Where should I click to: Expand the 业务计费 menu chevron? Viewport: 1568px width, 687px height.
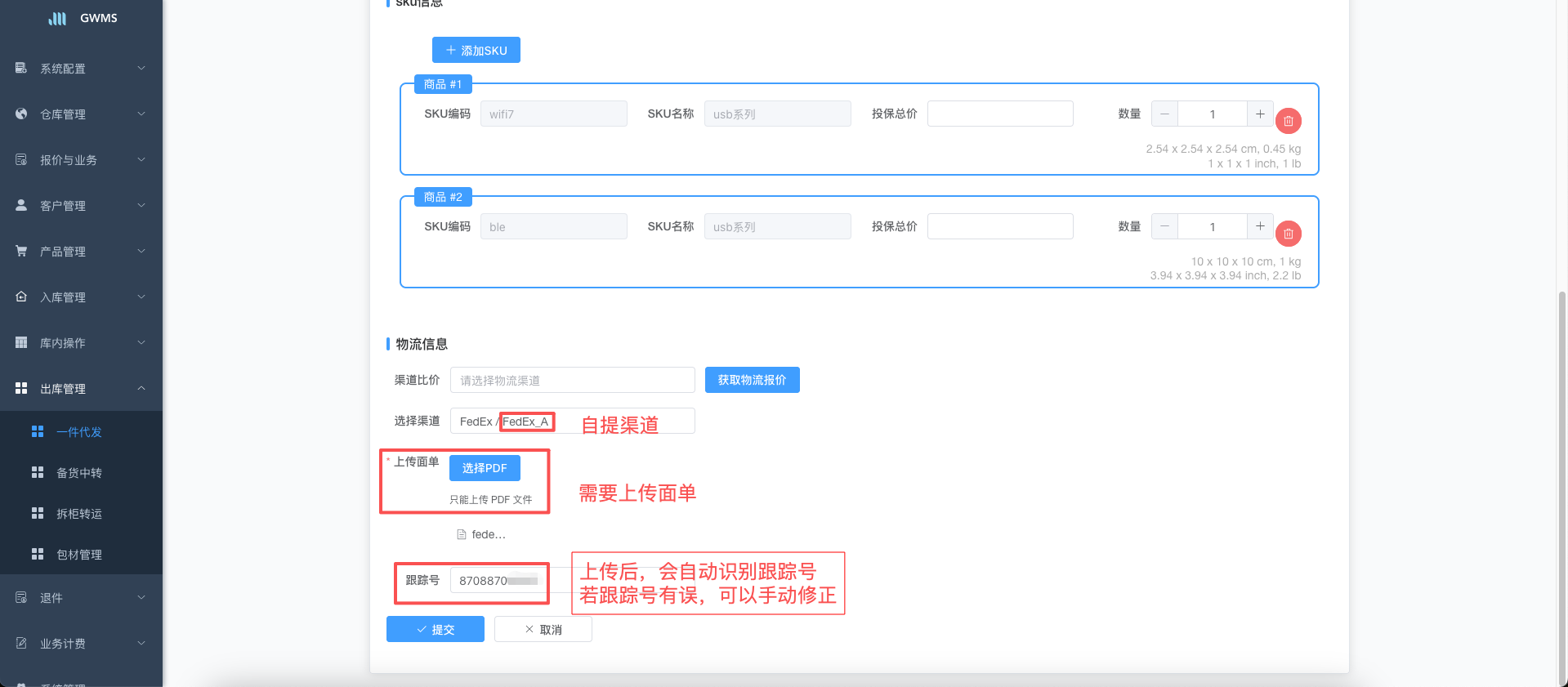click(x=141, y=643)
